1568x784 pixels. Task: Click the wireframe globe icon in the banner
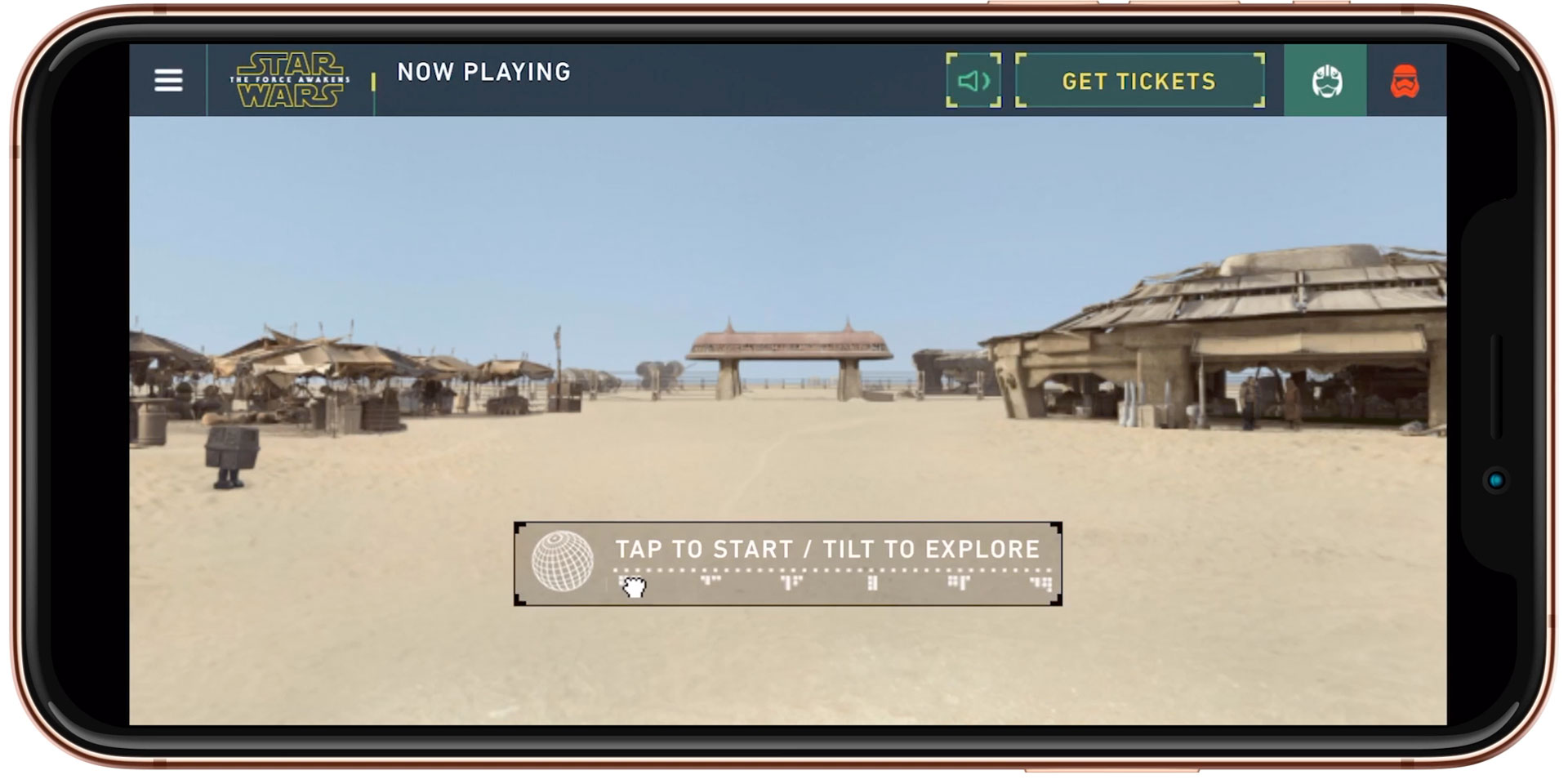[x=563, y=562]
